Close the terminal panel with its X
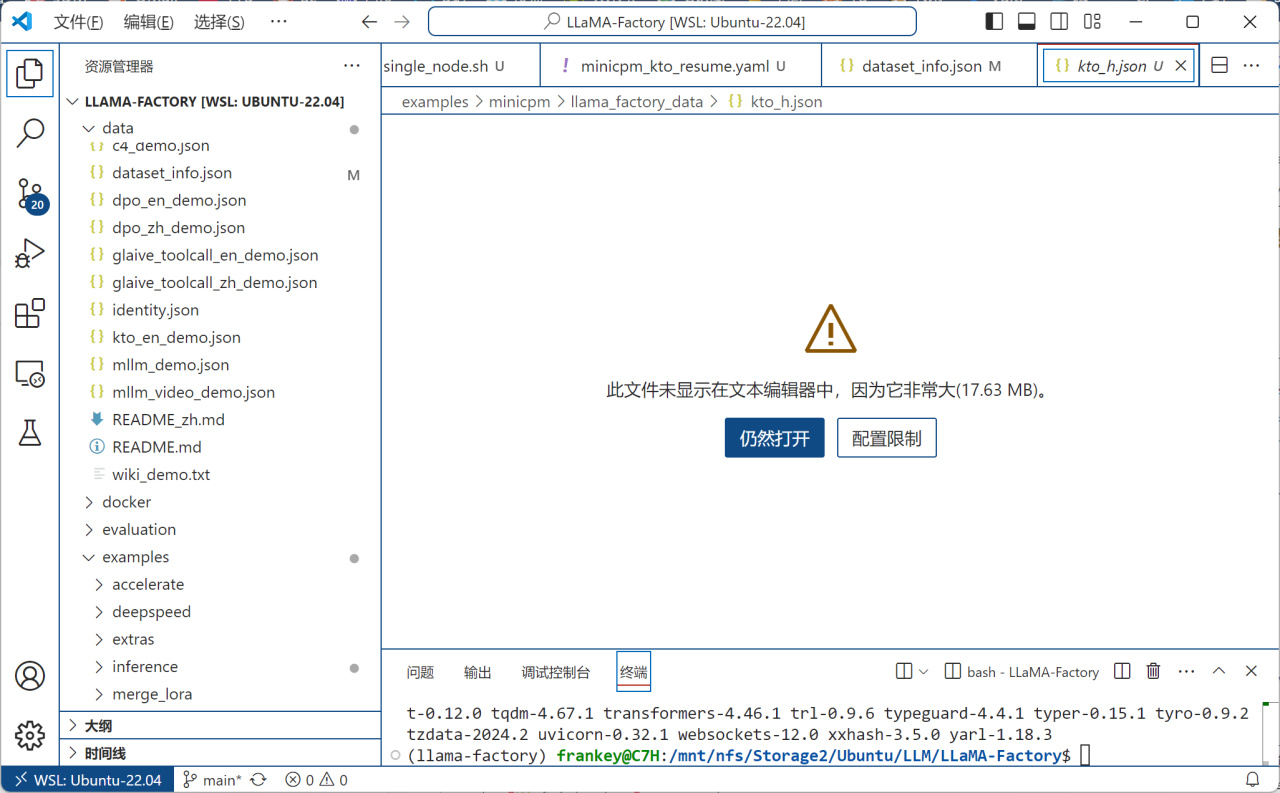Screen dimensions: 1280x793 (1251, 672)
